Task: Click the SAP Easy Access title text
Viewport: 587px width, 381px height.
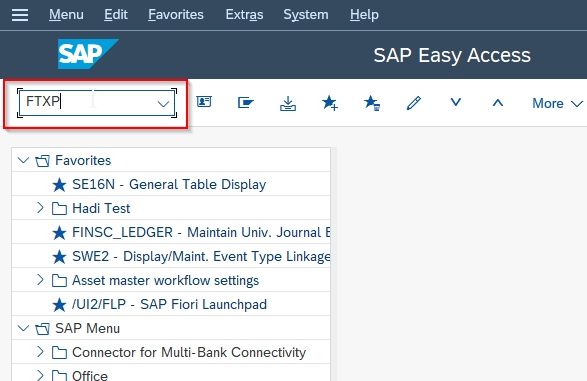Action: tap(452, 55)
